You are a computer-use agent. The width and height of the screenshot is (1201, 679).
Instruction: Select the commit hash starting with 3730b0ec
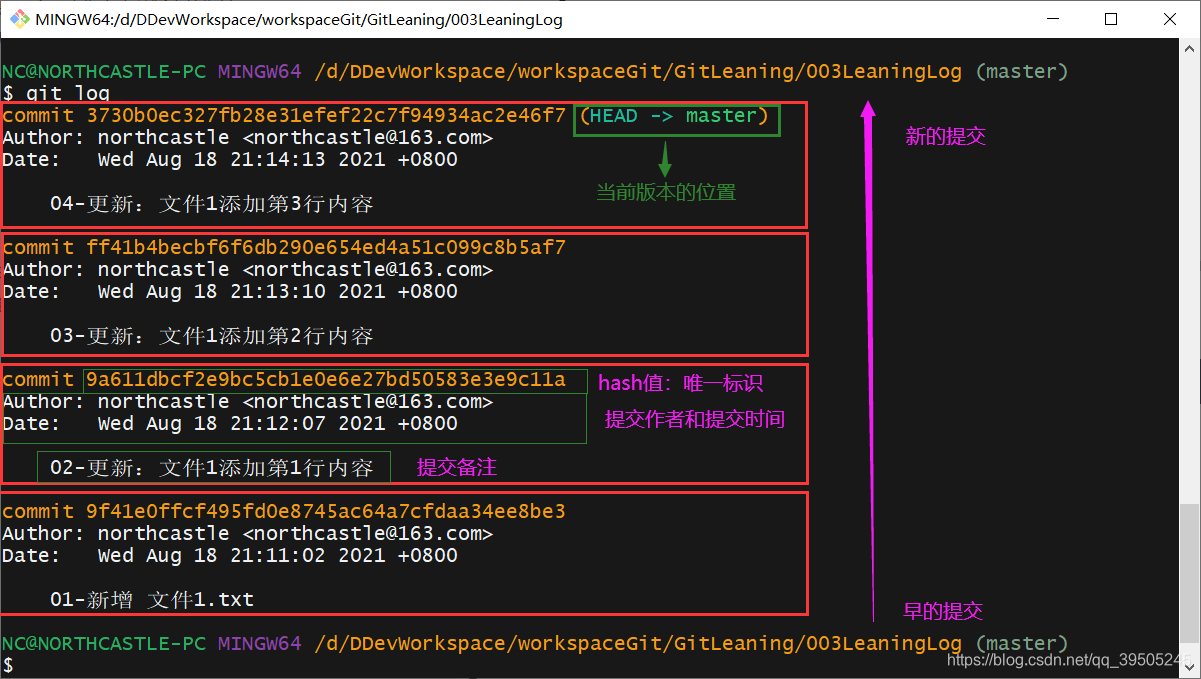pos(326,116)
